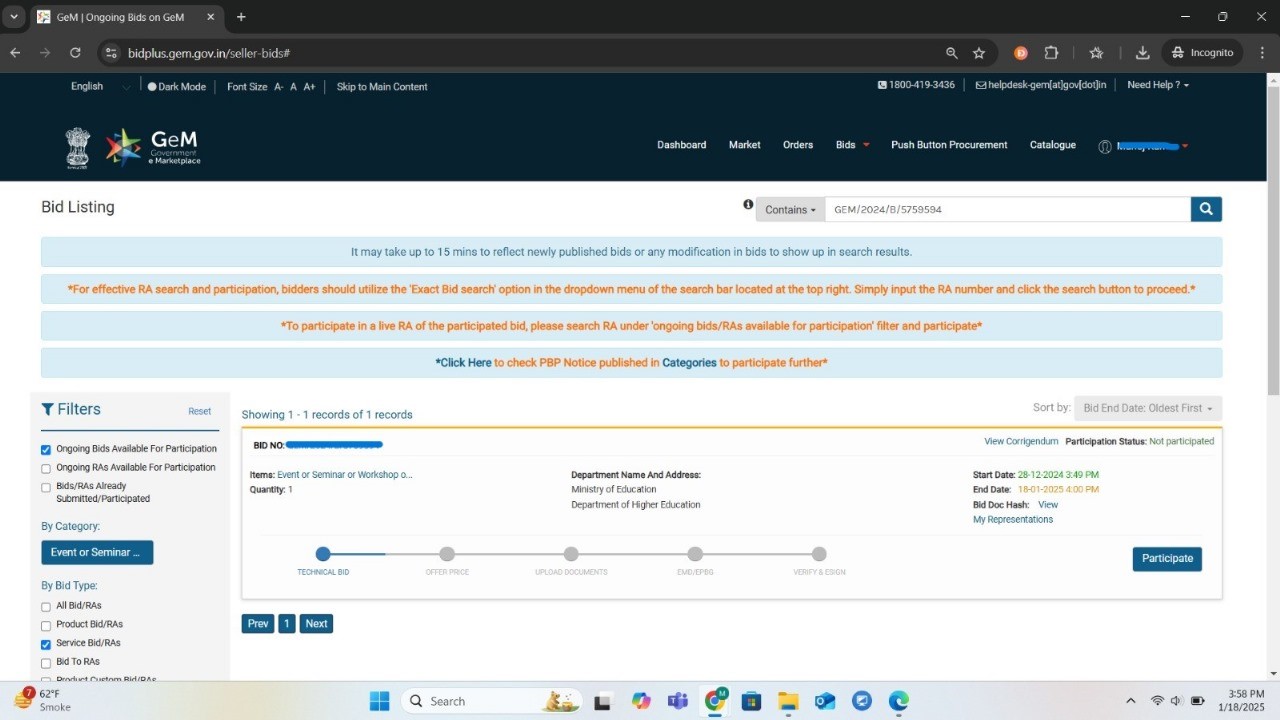The width and height of the screenshot is (1280, 720).
Task: Check Ongoing RAs Available For Participation
Action: tap(46, 468)
